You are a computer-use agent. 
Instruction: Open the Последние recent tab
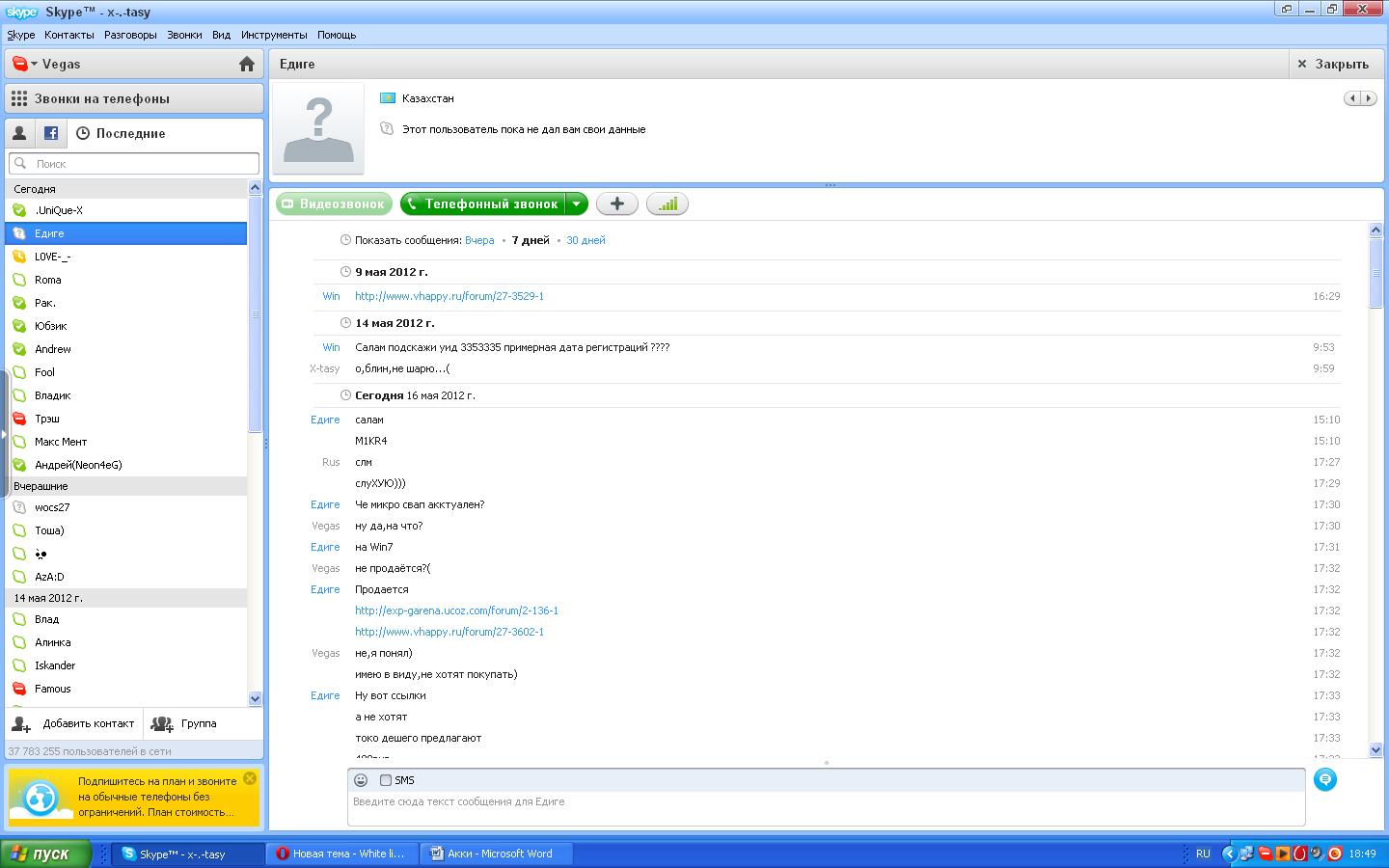(x=121, y=133)
